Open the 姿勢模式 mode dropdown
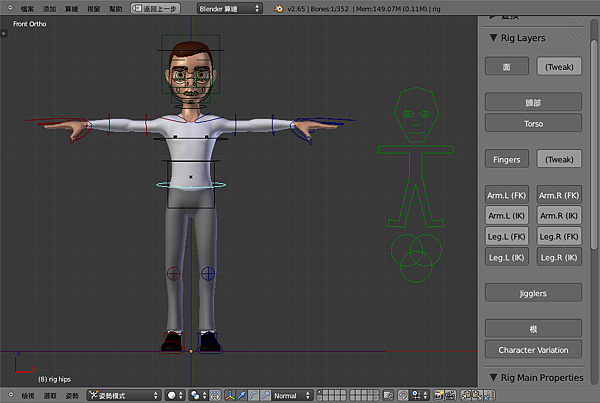 [x=122, y=396]
